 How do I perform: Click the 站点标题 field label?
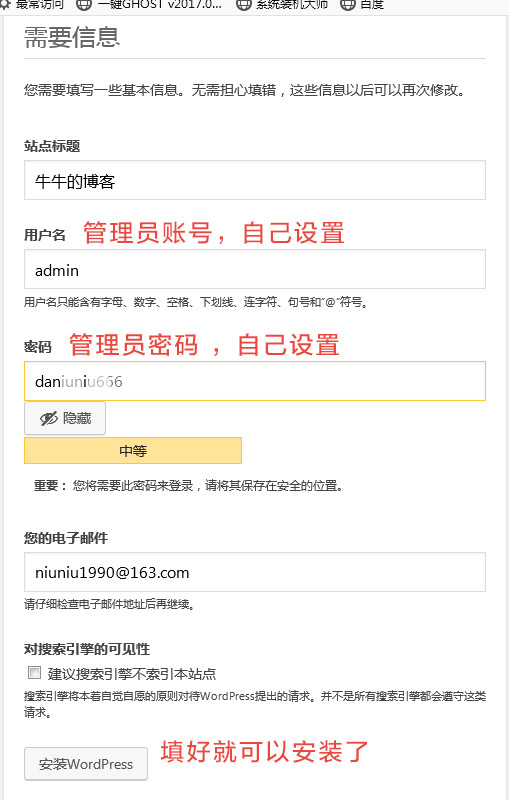[52, 146]
